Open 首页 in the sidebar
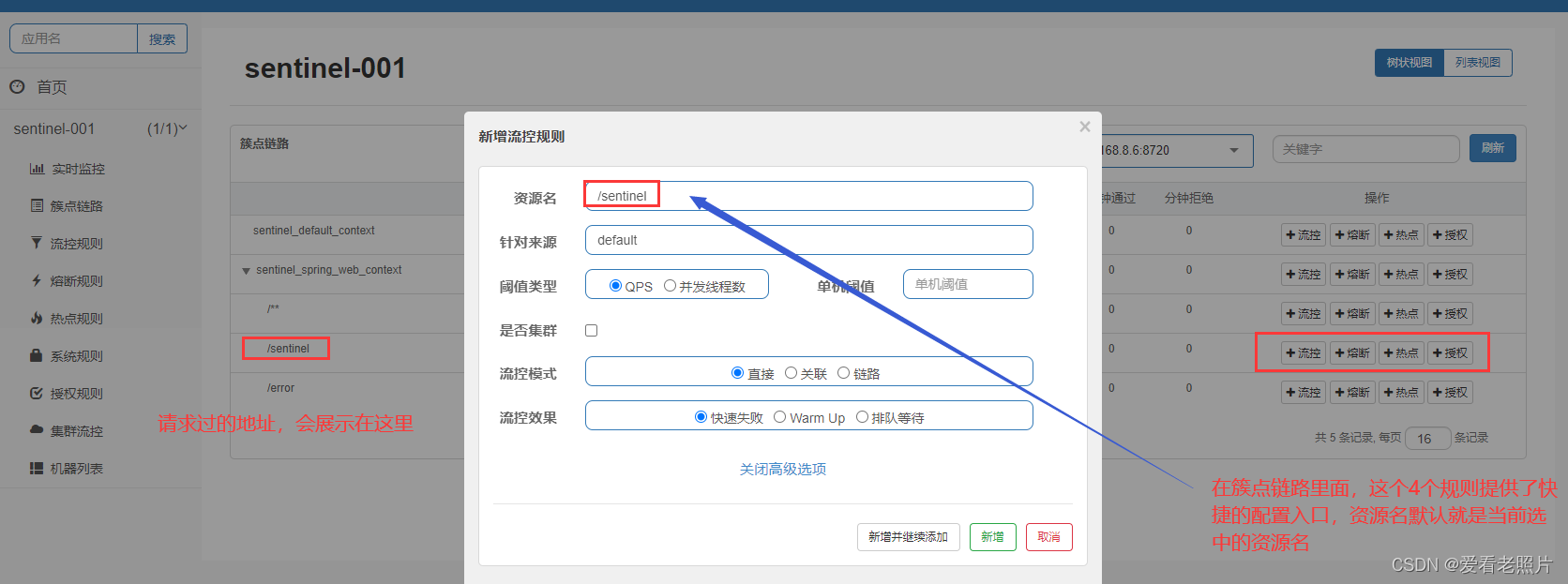Image resolution: width=1568 pixels, height=584 pixels. (52, 87)
